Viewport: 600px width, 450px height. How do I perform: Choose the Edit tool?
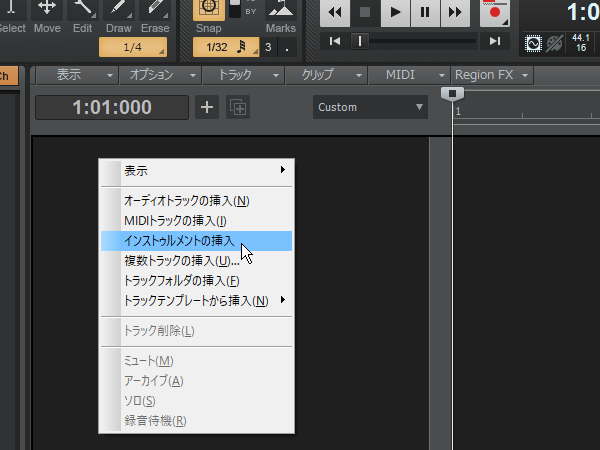point(82,17)
